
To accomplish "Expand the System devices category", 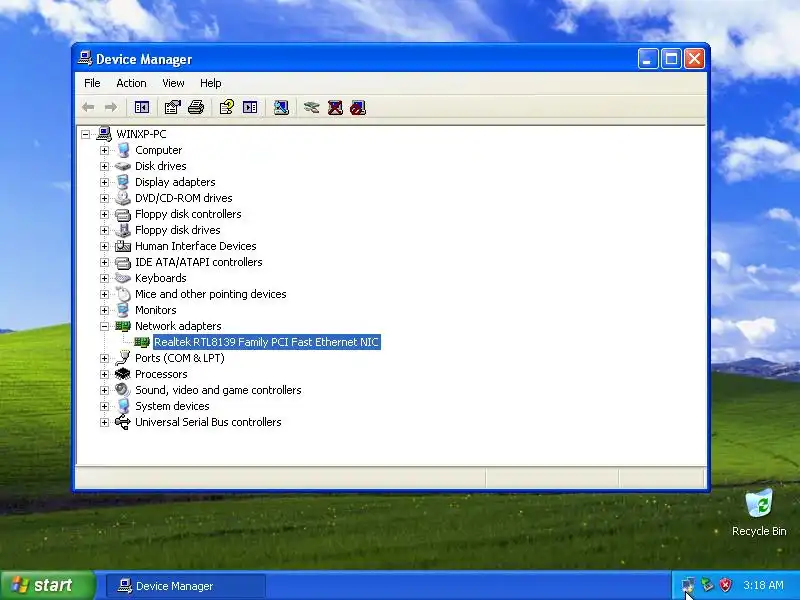I will (104, 406).
